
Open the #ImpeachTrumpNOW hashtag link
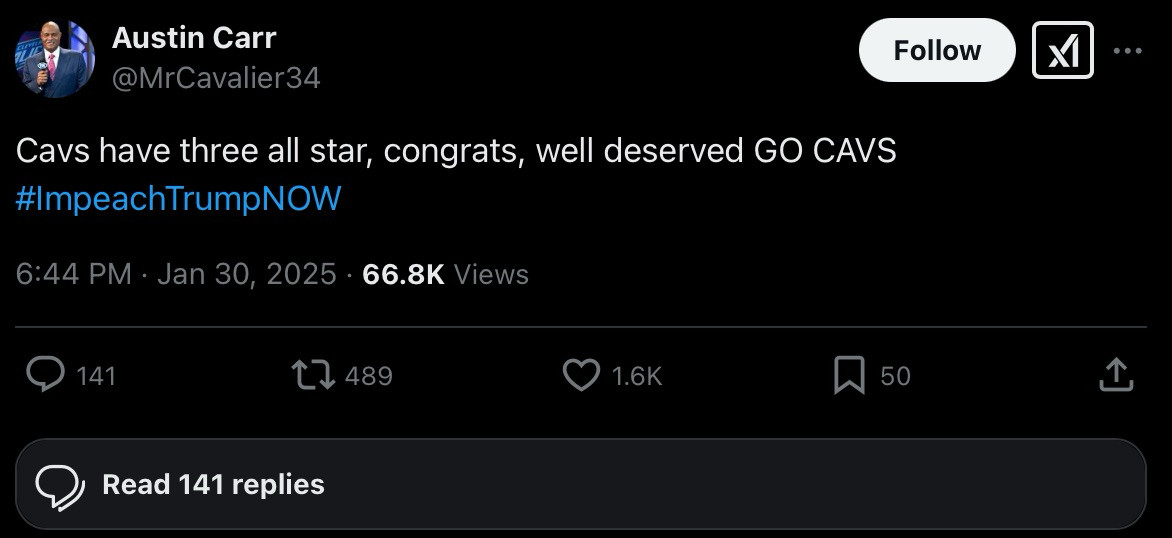click(178, 198)
